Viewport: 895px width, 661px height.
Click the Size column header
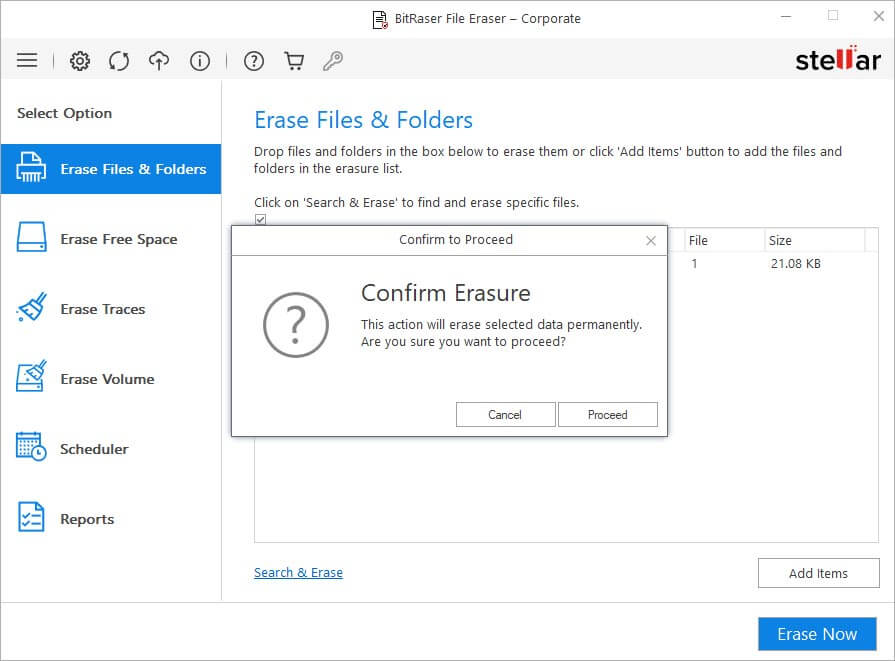814,240
